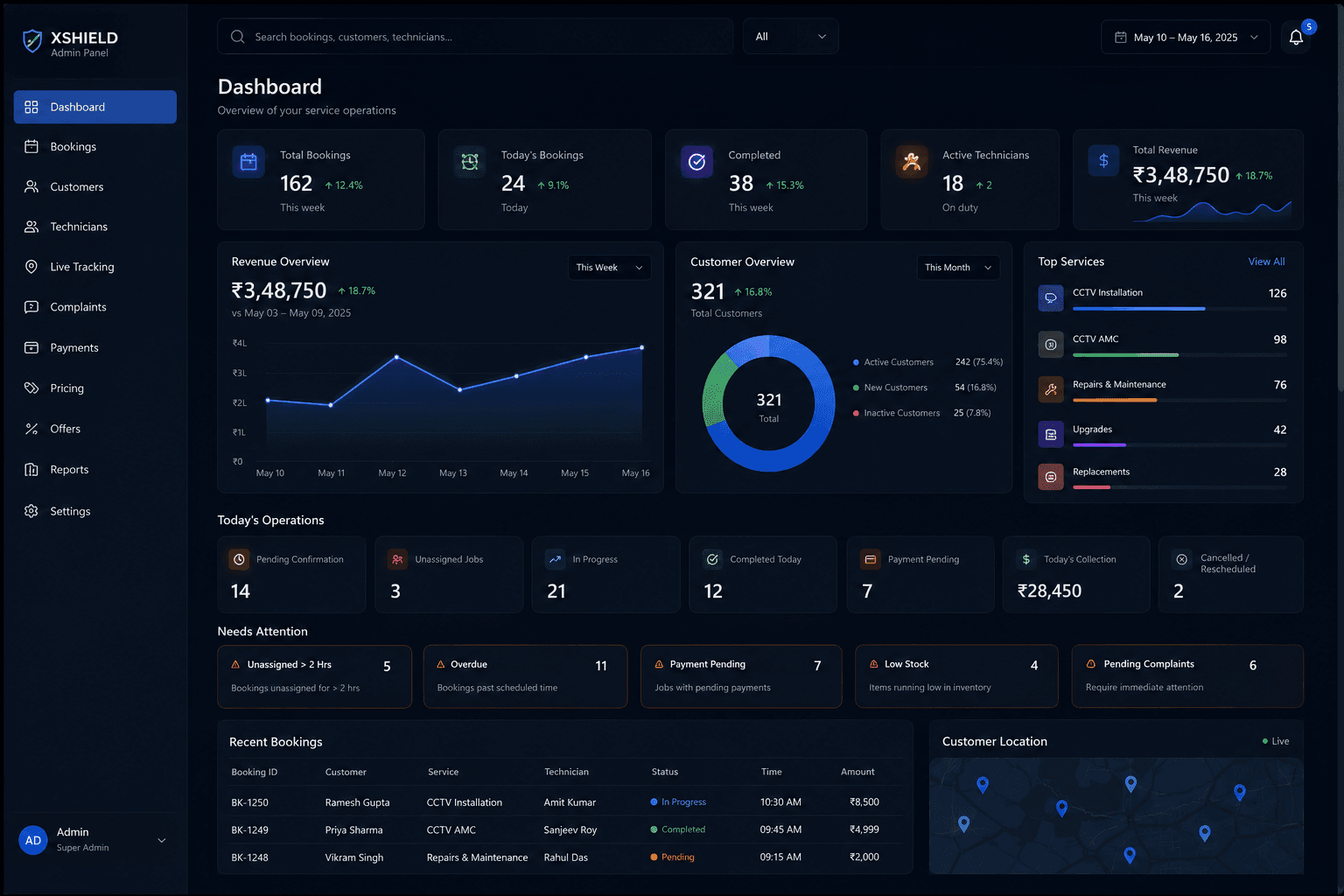This screenshot has width=1344, height=896.
Task: Click the In Progress trend icon
Action: tap(555, 559)
